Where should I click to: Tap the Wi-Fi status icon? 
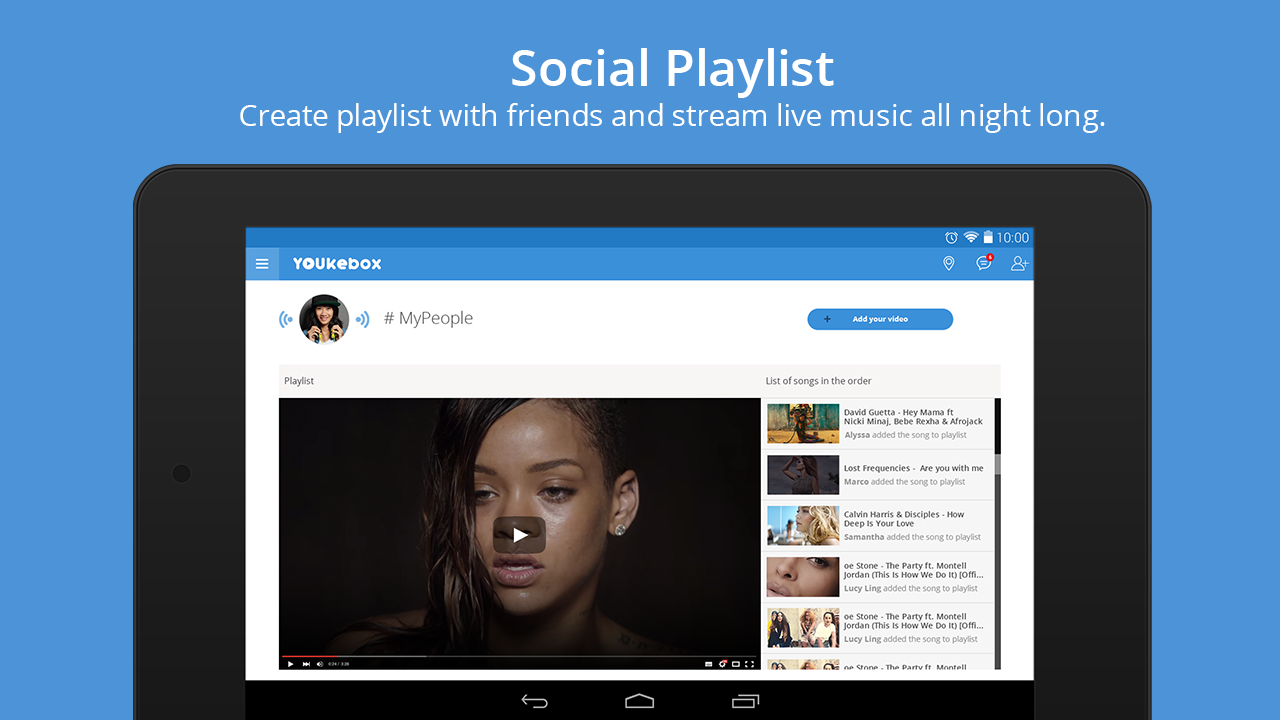[970, 238]
